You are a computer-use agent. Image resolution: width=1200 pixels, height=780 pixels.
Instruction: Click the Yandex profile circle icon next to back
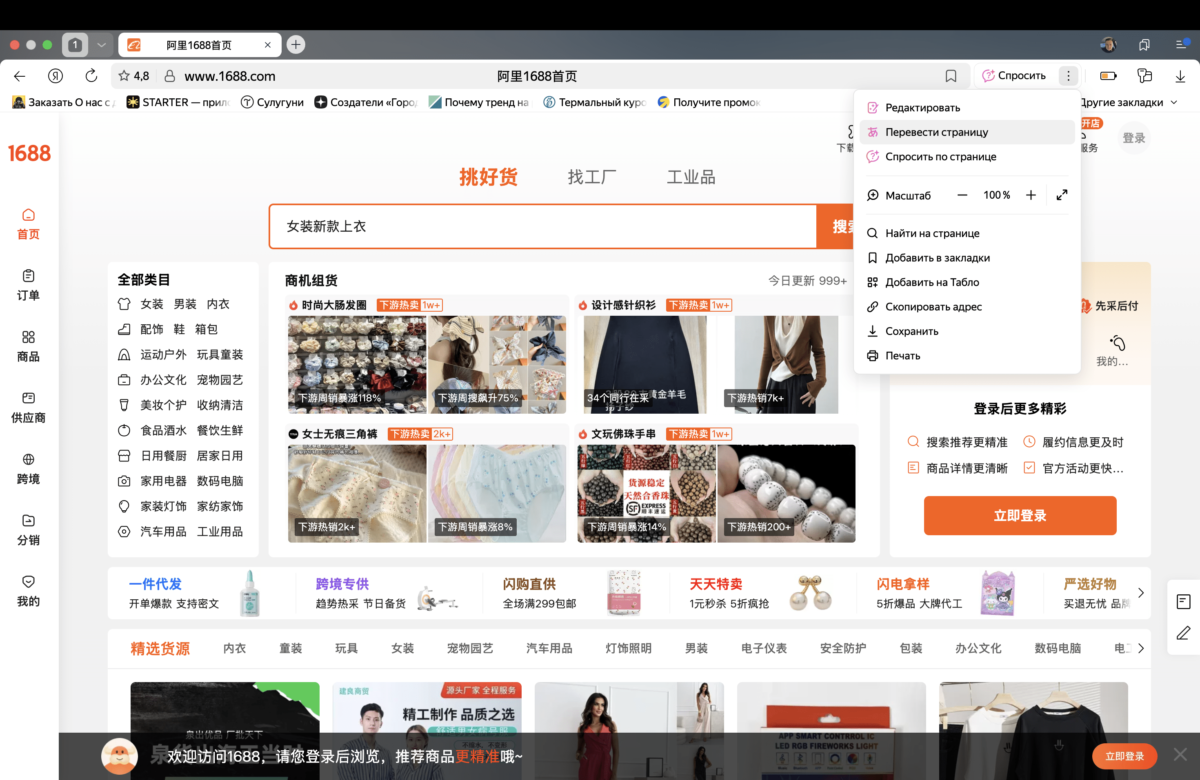coord(56,76)
